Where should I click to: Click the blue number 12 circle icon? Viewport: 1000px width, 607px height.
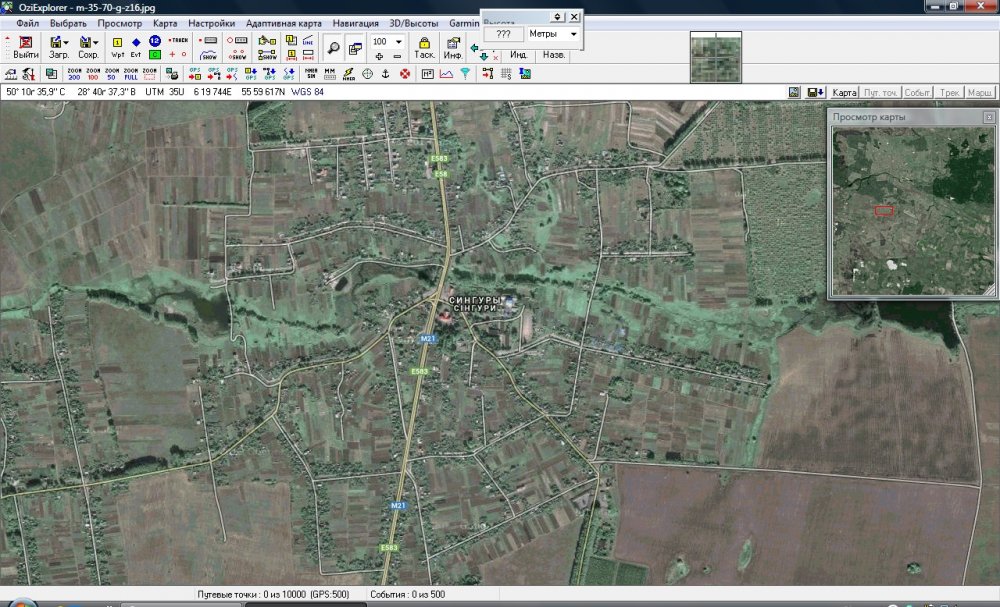(154, 41)
